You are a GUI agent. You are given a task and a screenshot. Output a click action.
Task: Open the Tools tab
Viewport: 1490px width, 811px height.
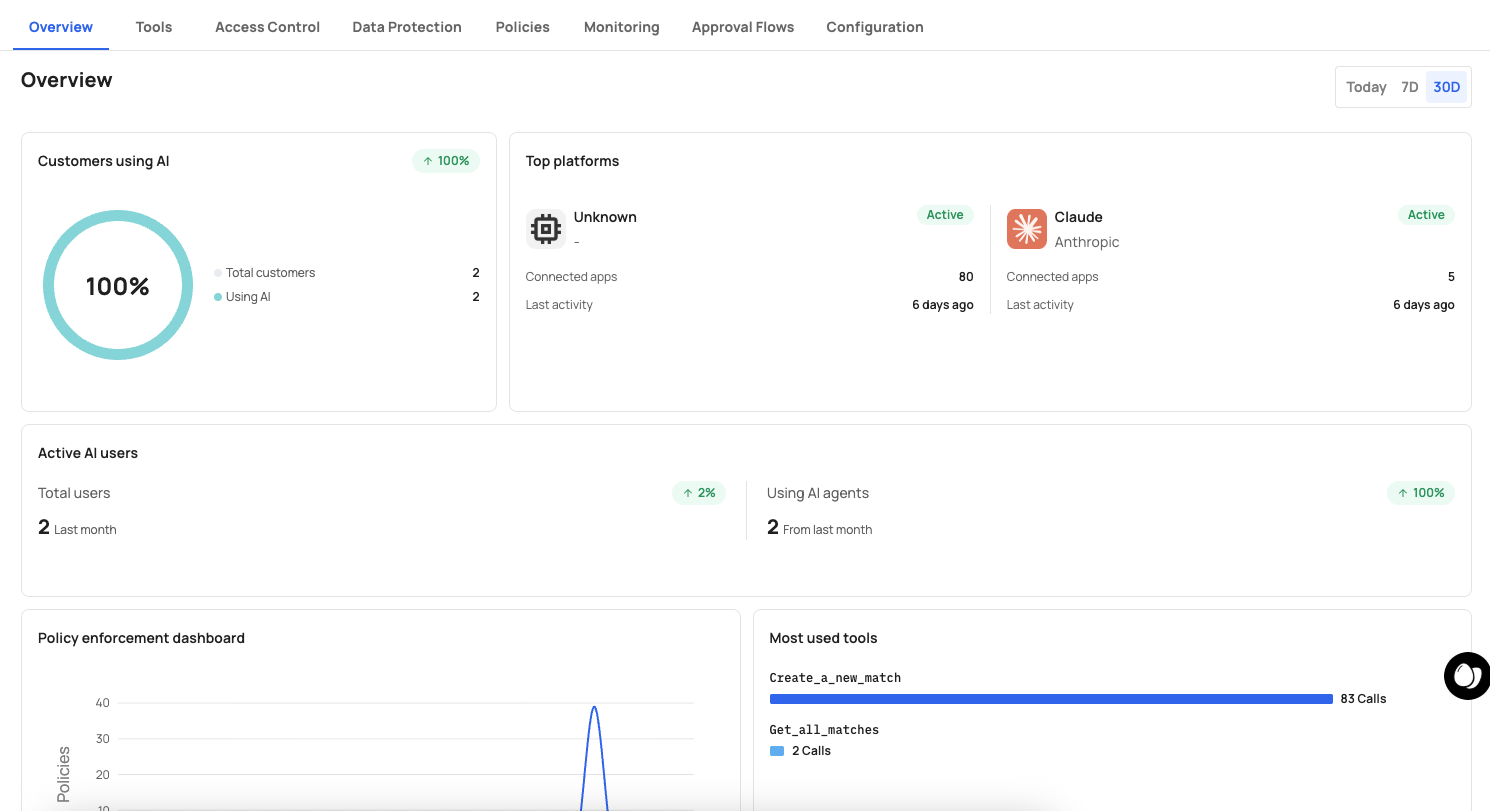tap(154, 27)
